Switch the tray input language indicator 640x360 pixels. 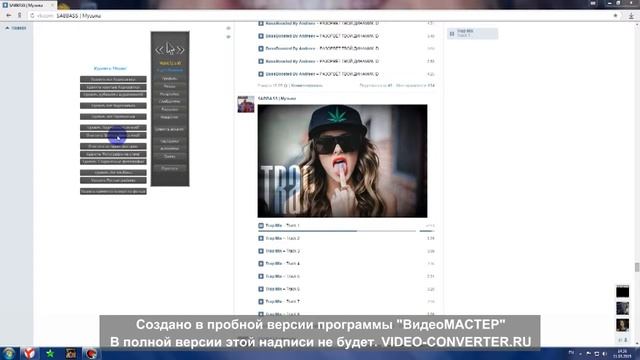pos(571,353)
